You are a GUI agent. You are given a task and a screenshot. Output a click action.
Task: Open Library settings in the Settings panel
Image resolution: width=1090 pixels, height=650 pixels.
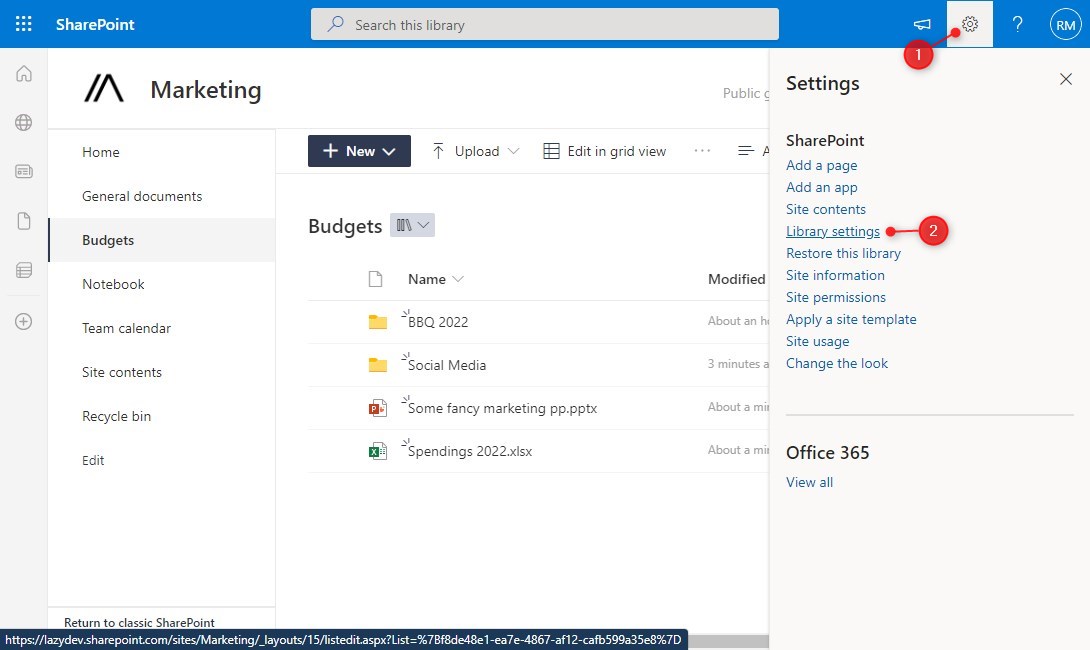click(x=833, y=231)
